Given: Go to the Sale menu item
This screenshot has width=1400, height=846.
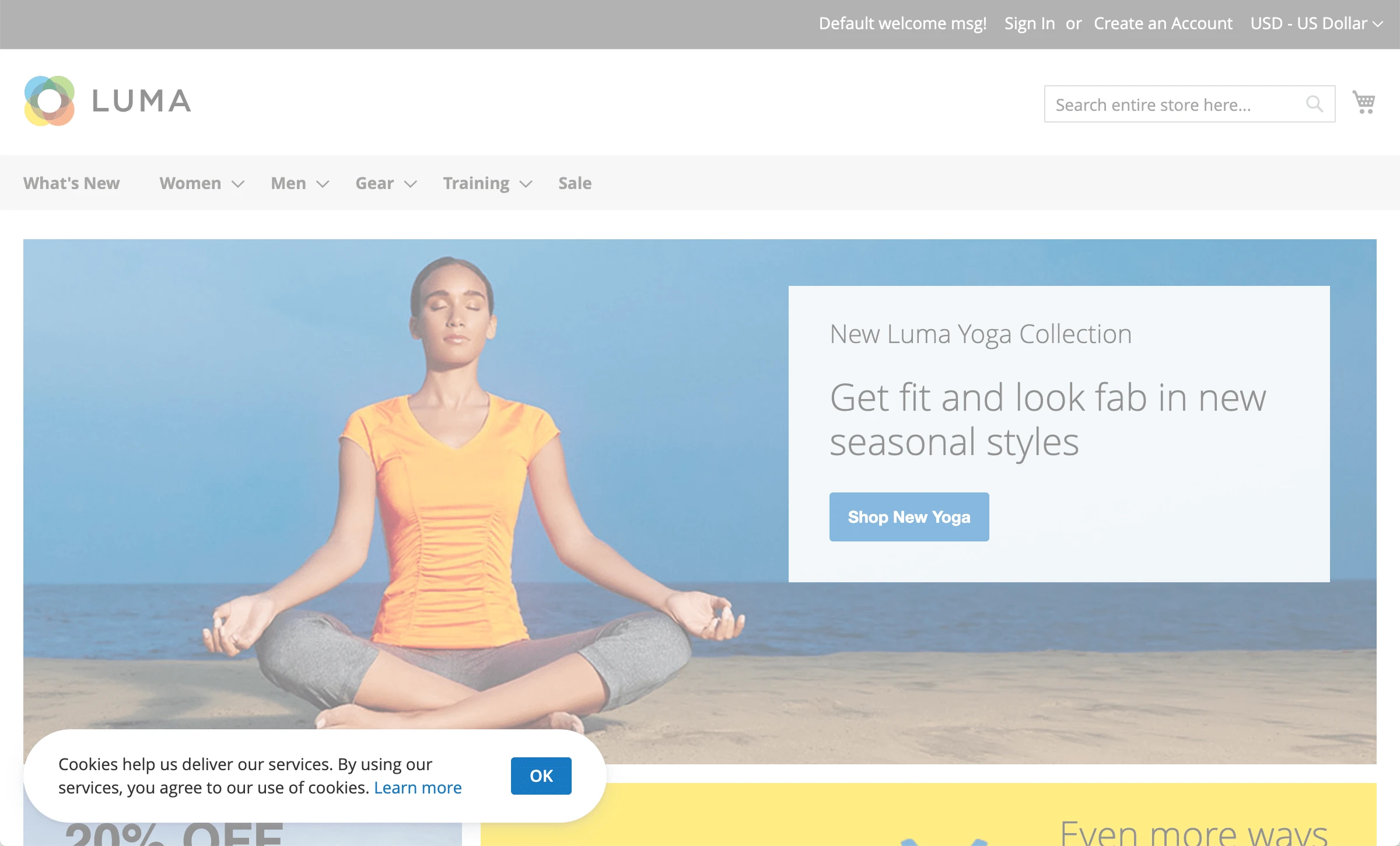Looking at the screenshot, I should point(575,183).
